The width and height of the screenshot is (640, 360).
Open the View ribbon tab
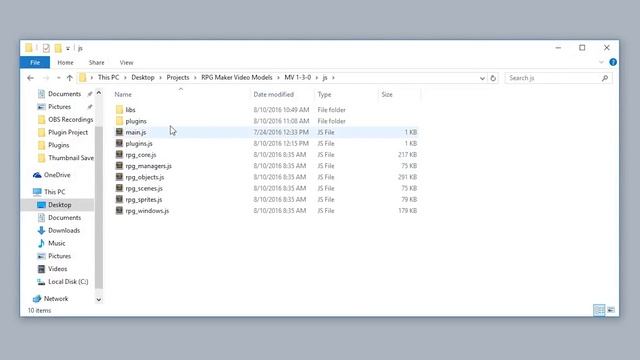point(126,62)
